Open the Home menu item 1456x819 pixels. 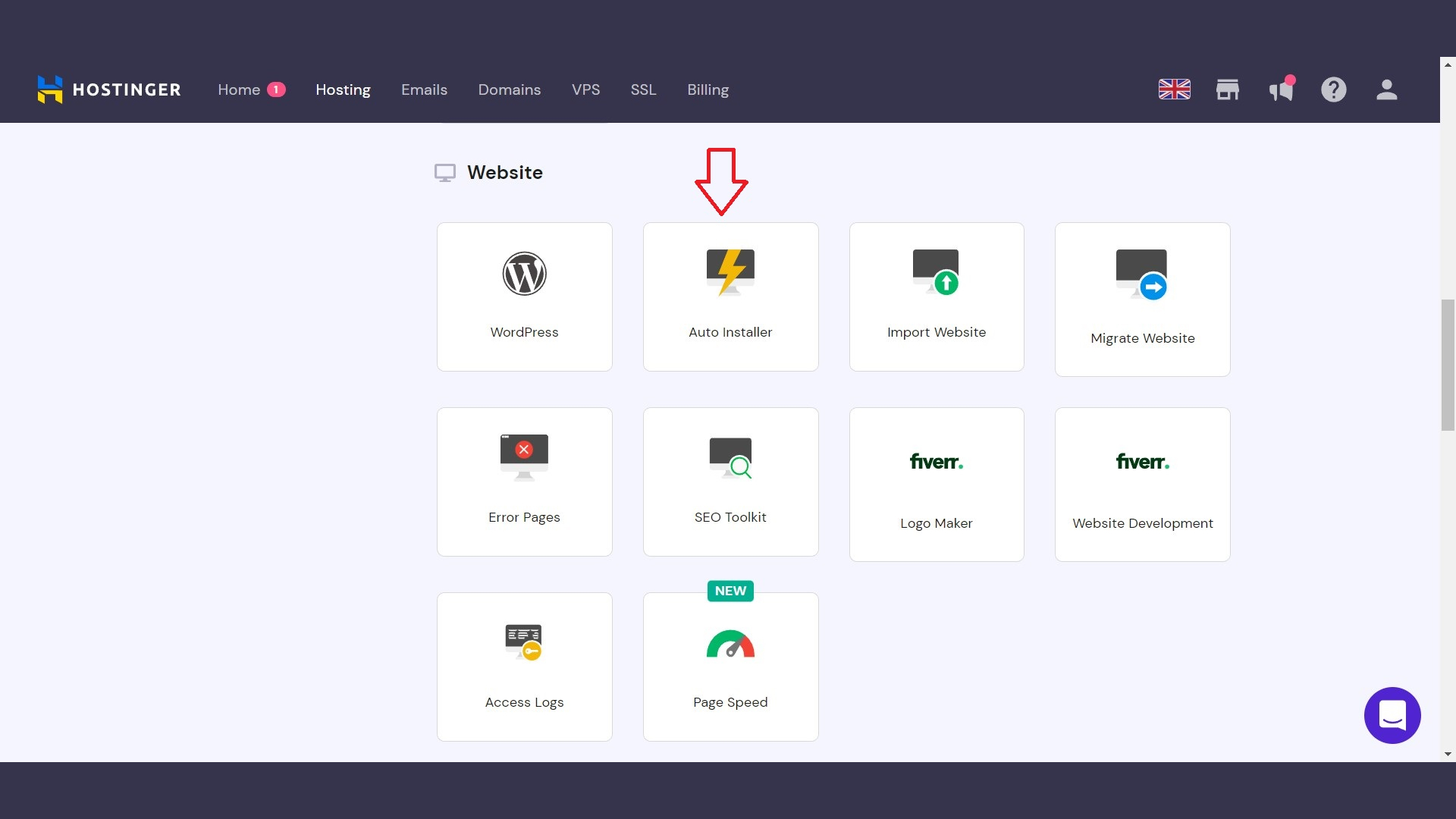[239, 89]
